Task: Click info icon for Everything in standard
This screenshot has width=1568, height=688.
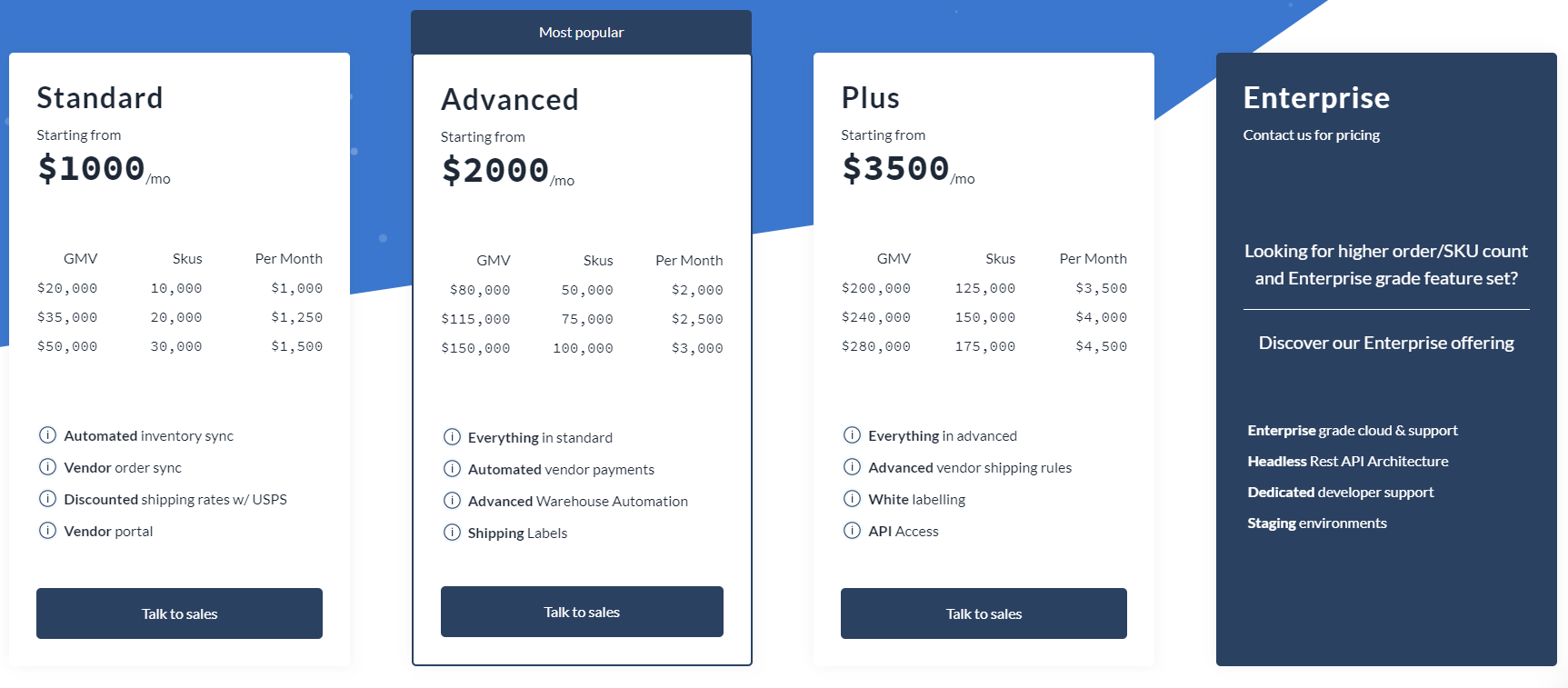Action: pyautogui.click(x=452, y=437)
